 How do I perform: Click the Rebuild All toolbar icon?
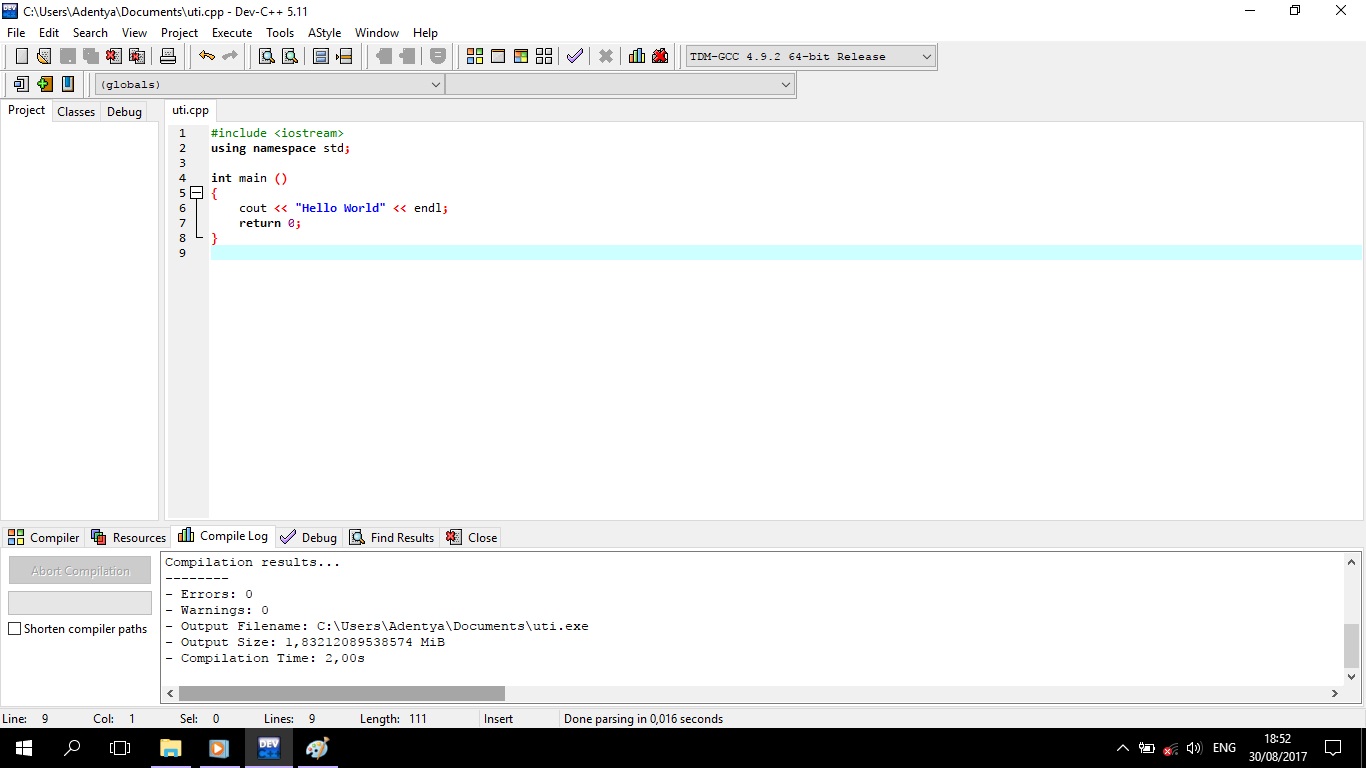click(544, 56)
